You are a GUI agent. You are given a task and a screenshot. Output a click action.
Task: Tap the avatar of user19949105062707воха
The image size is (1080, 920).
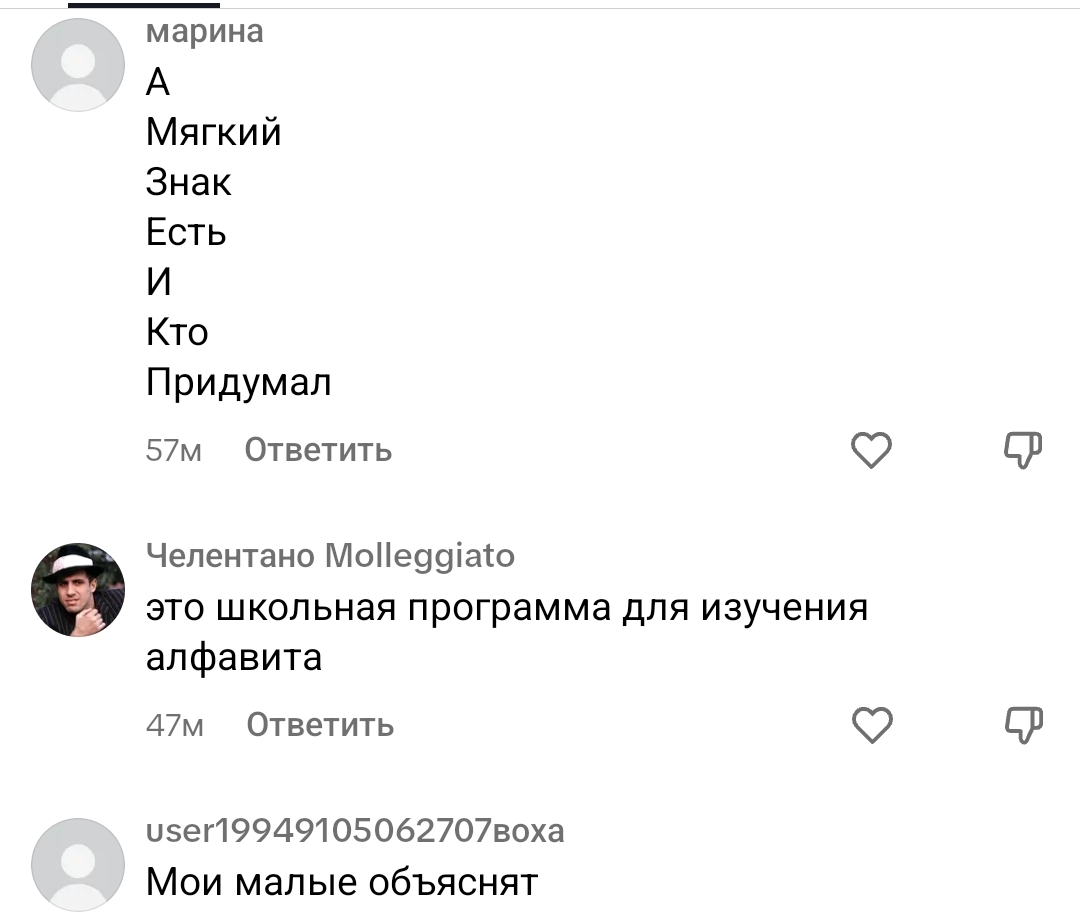(78, 864)
